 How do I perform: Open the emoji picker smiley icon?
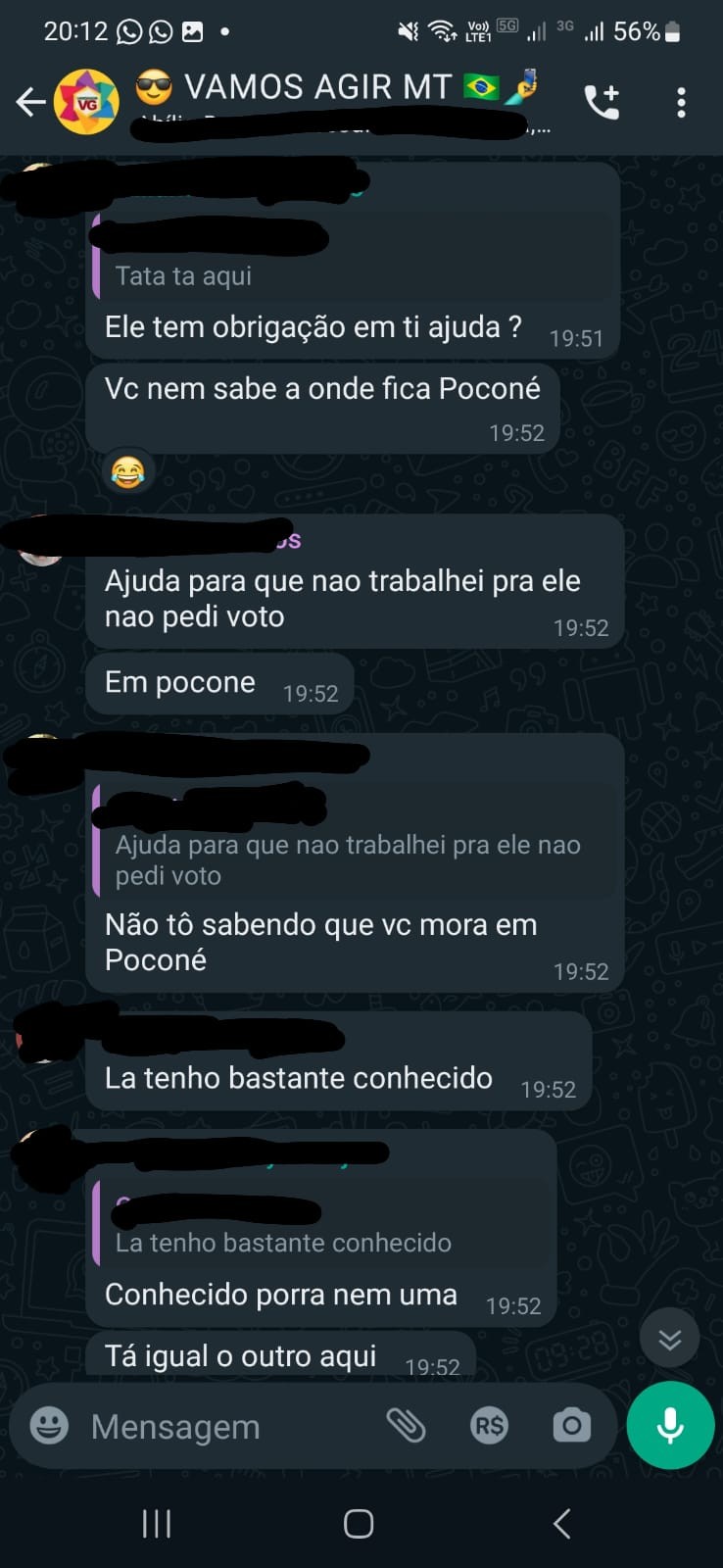click(49, 1425)
